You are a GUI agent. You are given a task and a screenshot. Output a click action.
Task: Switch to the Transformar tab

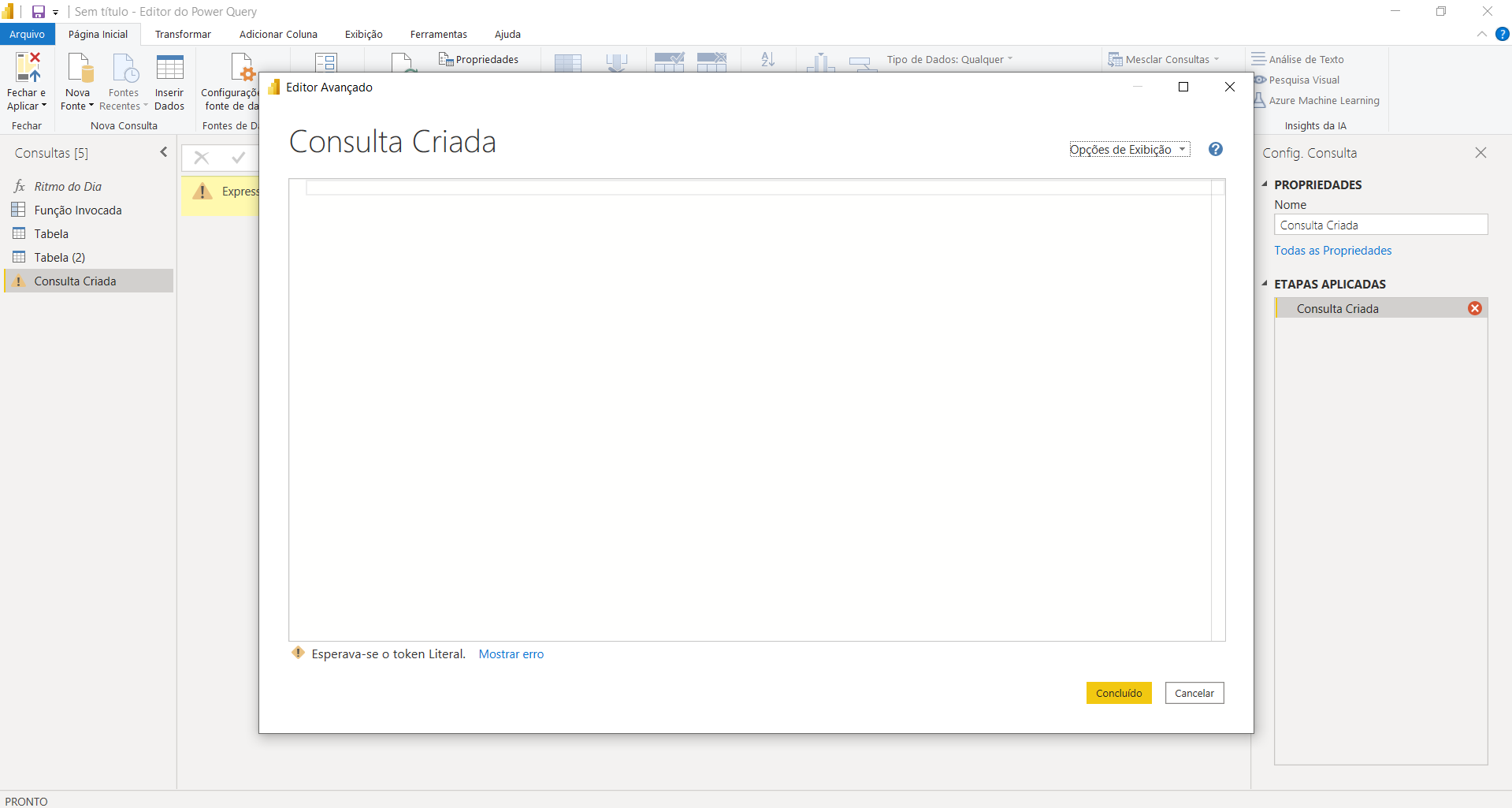(182, 34)
